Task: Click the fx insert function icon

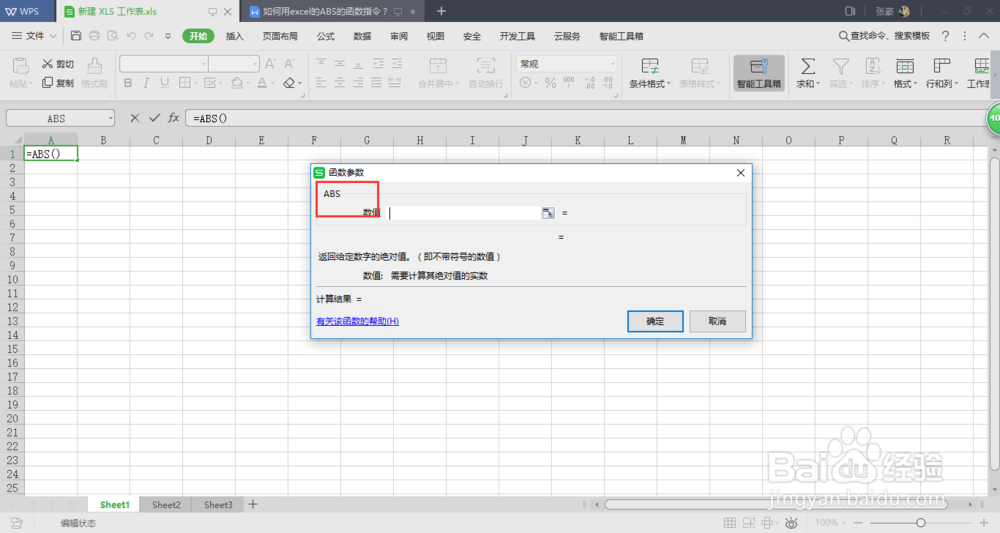Action: tap(173, 118)
